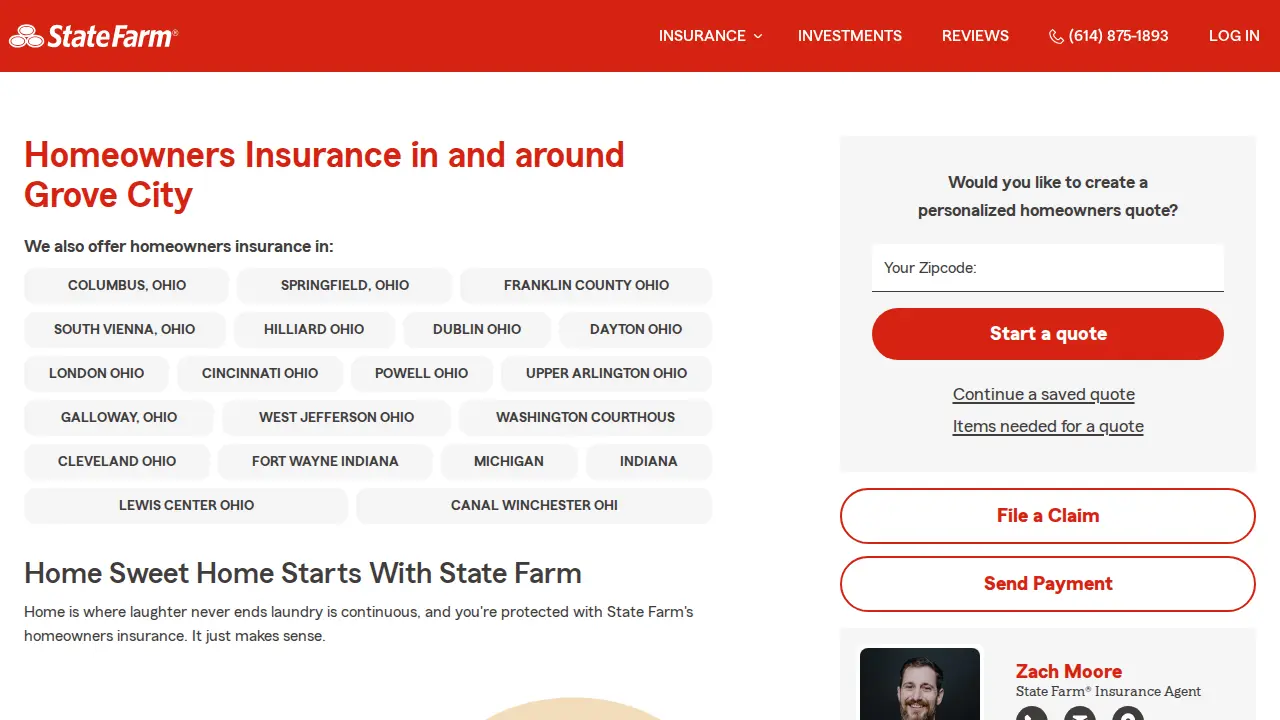Open Items needed for a quote link
The height and width of the screenshot is (720, 1280).
(1048, 426)
